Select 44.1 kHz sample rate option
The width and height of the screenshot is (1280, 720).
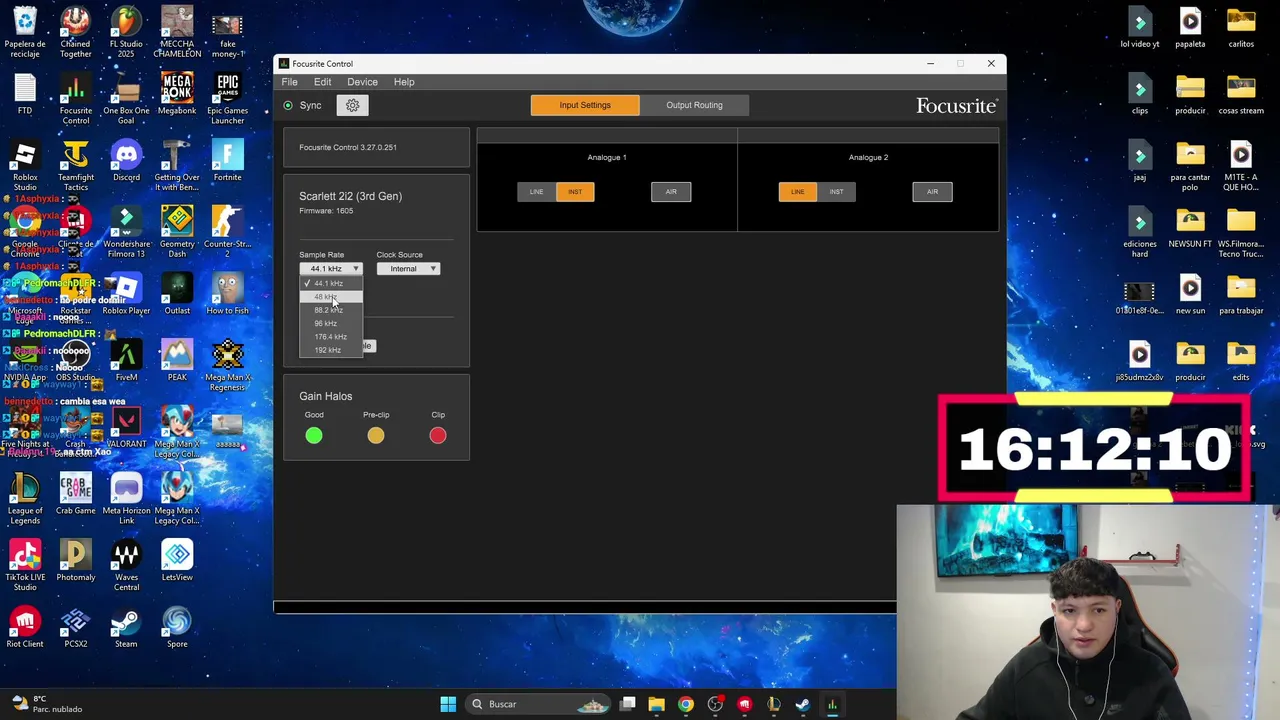tap(331, 284)
